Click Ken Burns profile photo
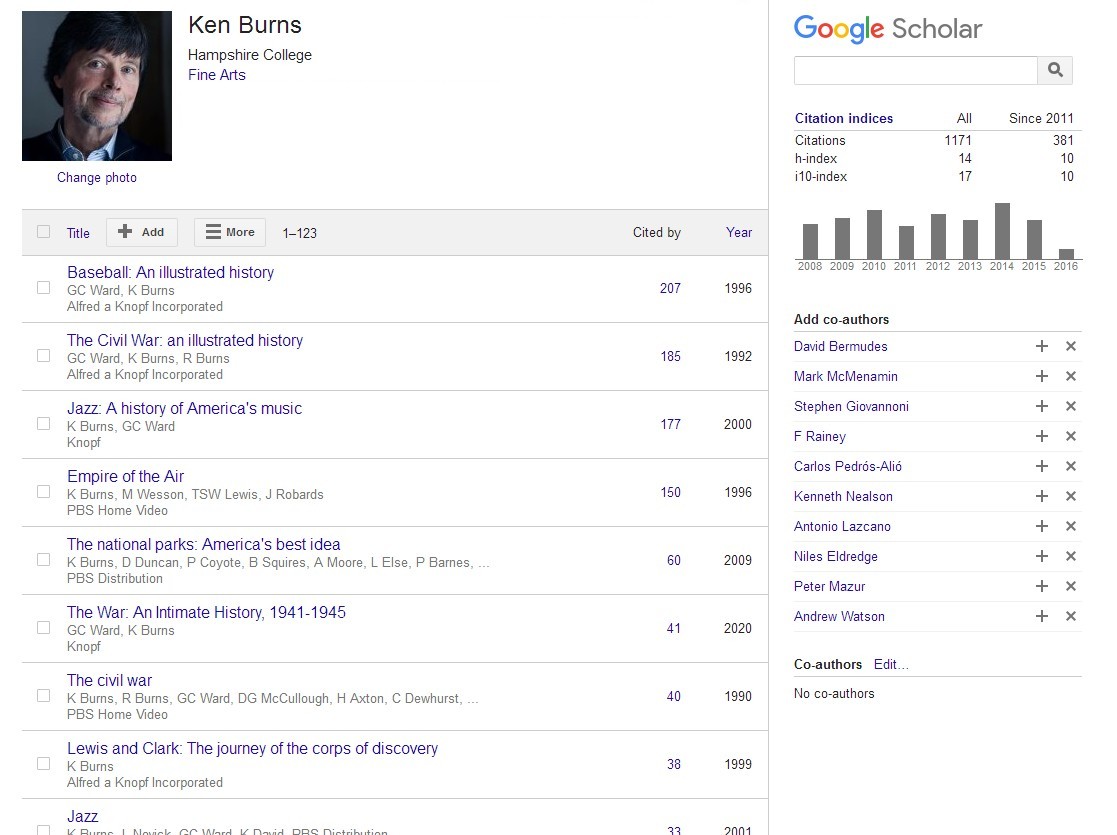The width and height of the screenshot is (1117, 835). [x=97, y=85]
